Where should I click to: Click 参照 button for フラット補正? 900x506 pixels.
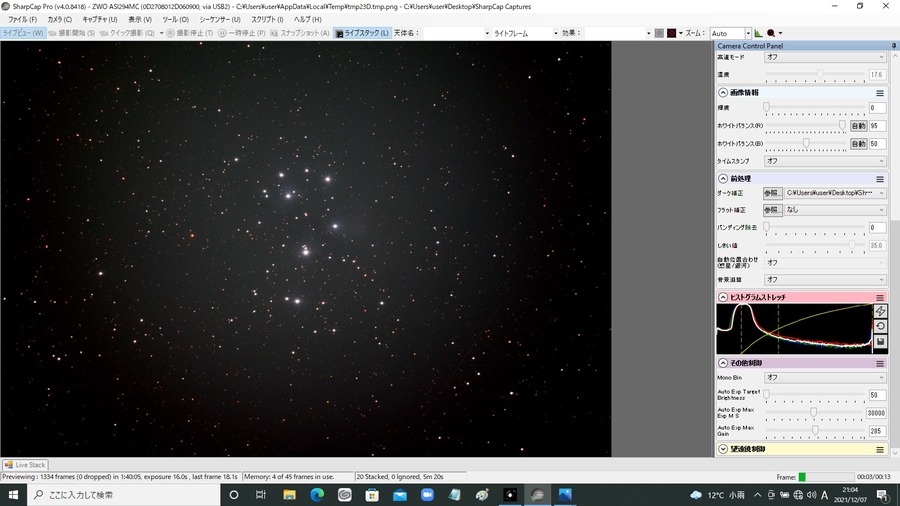tap(772, 210)
